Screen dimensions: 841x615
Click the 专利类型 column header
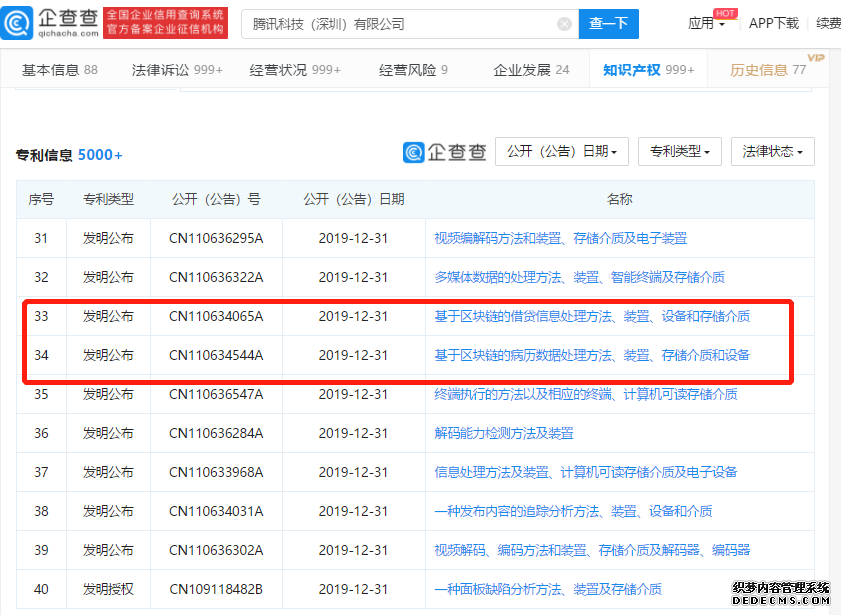[108, 199]
